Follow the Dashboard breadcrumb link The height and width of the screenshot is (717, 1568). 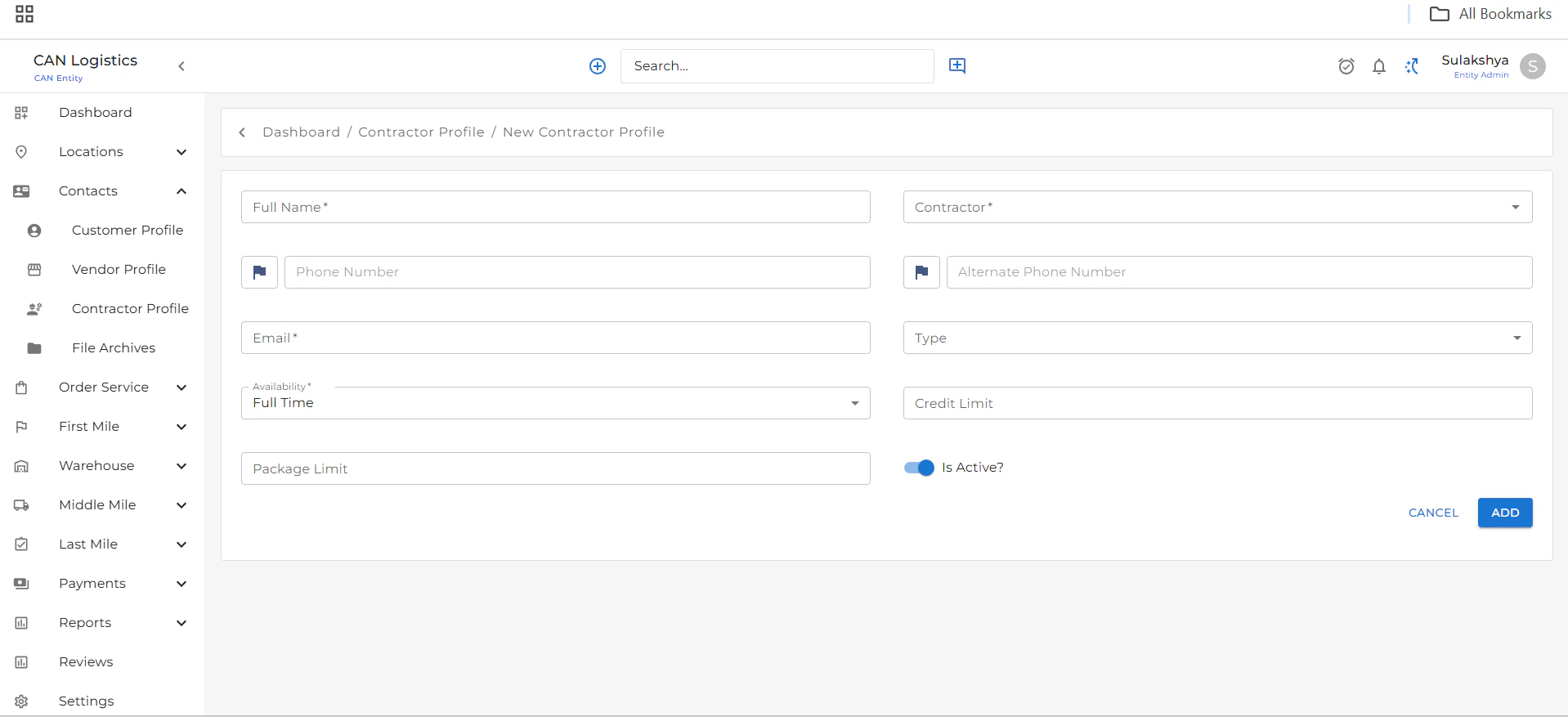pos(301,132)
